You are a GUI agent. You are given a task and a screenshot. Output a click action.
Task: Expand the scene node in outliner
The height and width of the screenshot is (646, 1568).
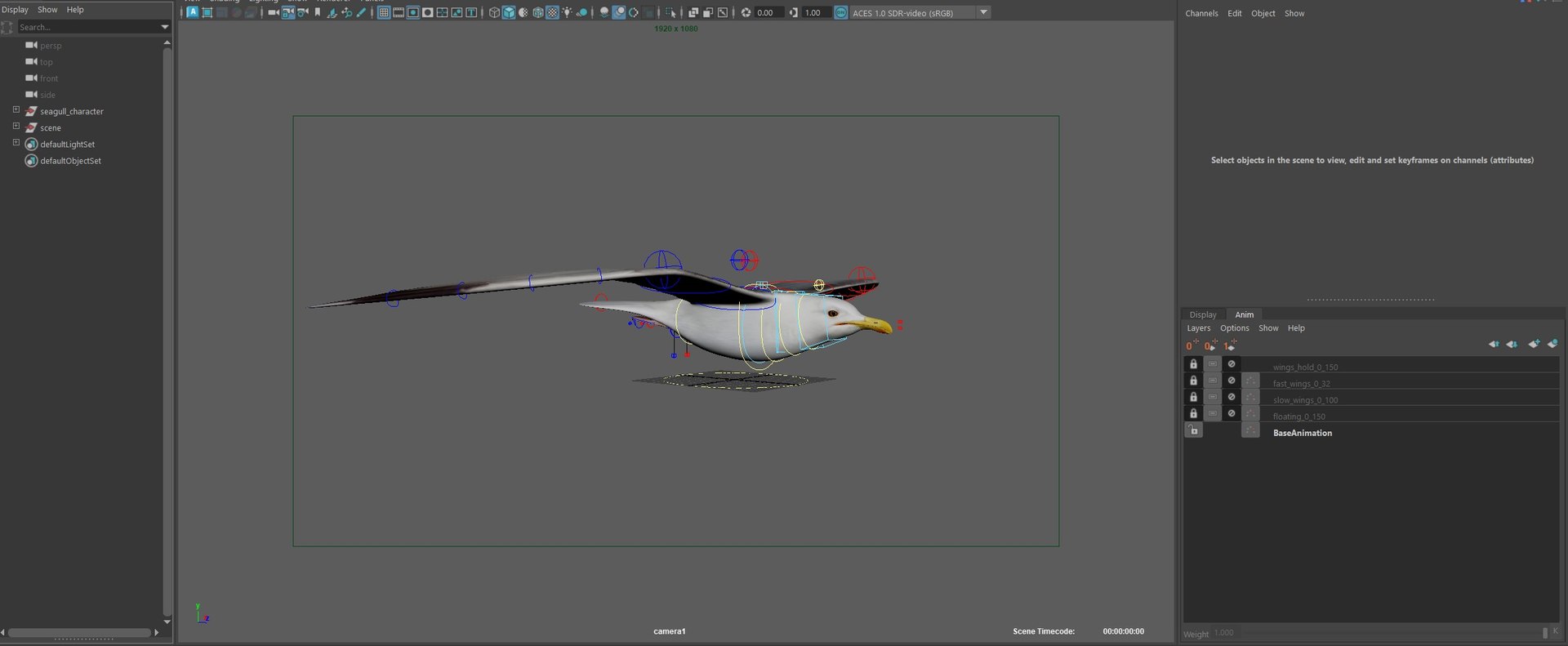click(16, 126)
